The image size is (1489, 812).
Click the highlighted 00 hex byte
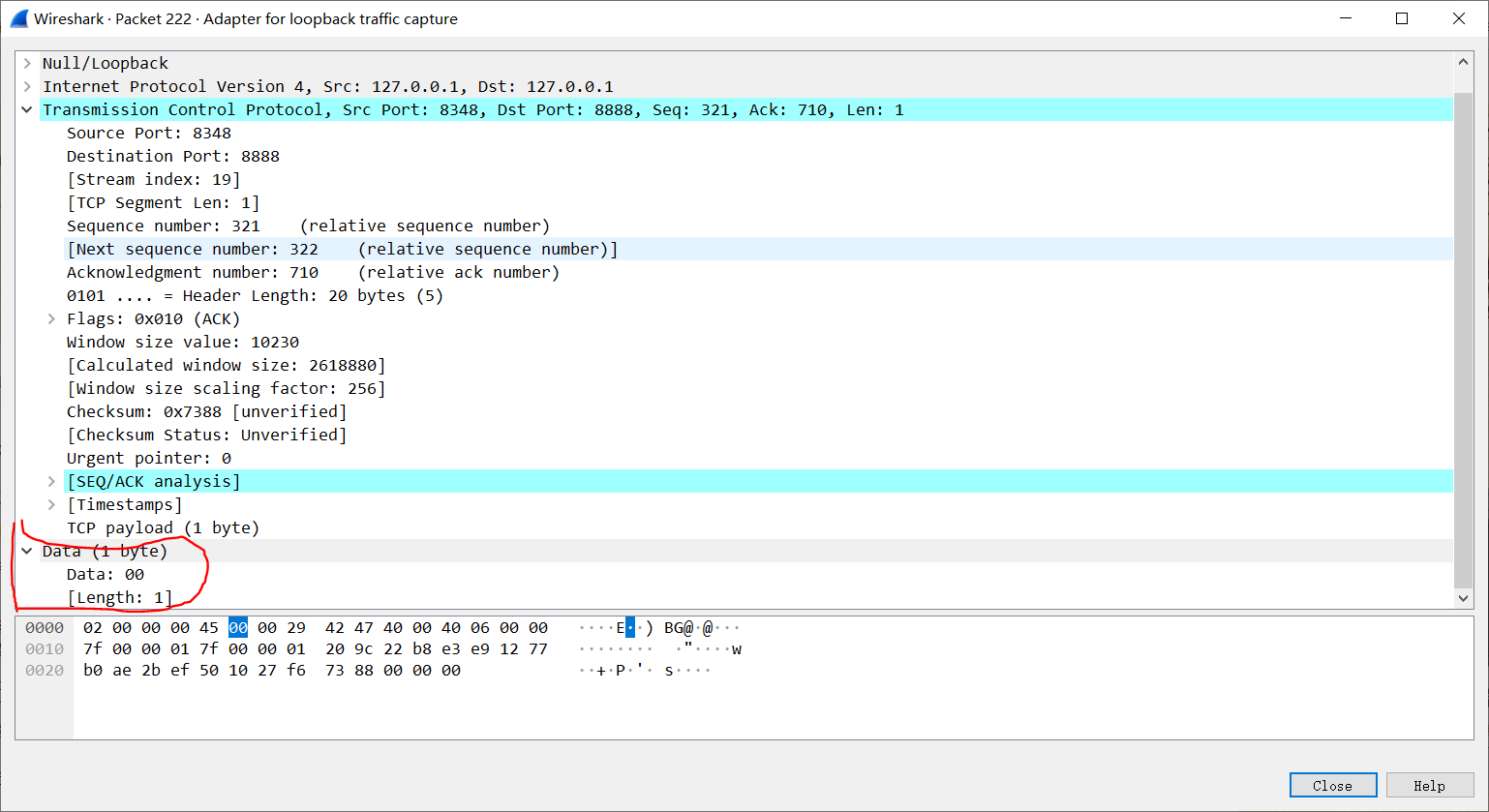[238, 627]
